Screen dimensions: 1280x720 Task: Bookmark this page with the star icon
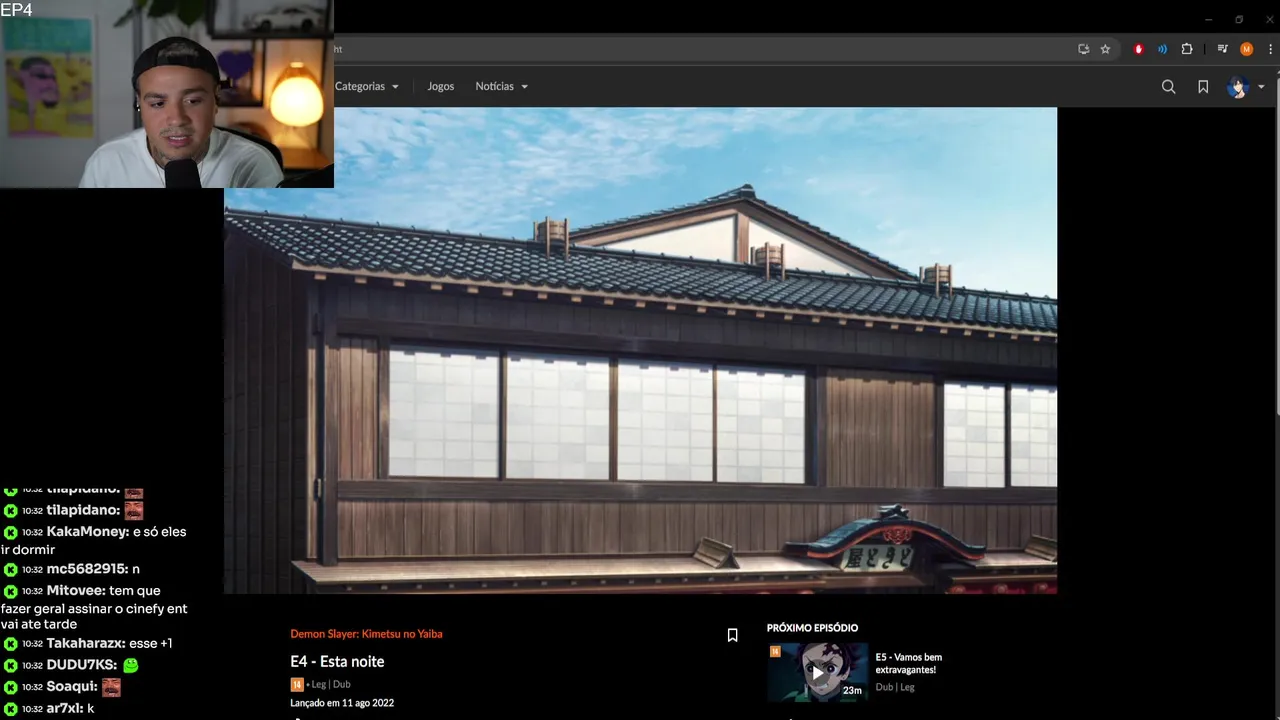coord(1105,49)
